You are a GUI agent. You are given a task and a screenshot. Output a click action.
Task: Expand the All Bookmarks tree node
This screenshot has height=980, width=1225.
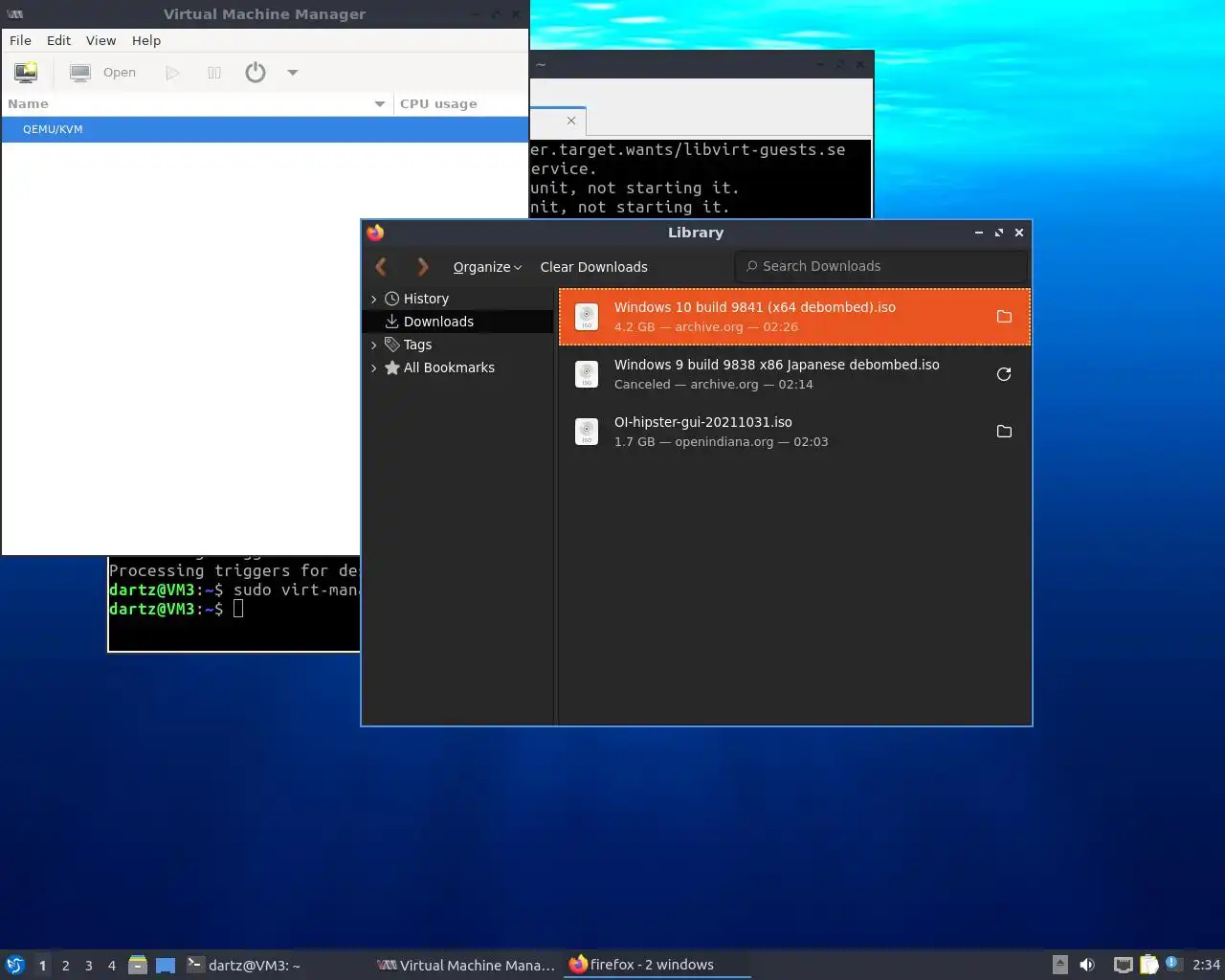coord(374,367)
